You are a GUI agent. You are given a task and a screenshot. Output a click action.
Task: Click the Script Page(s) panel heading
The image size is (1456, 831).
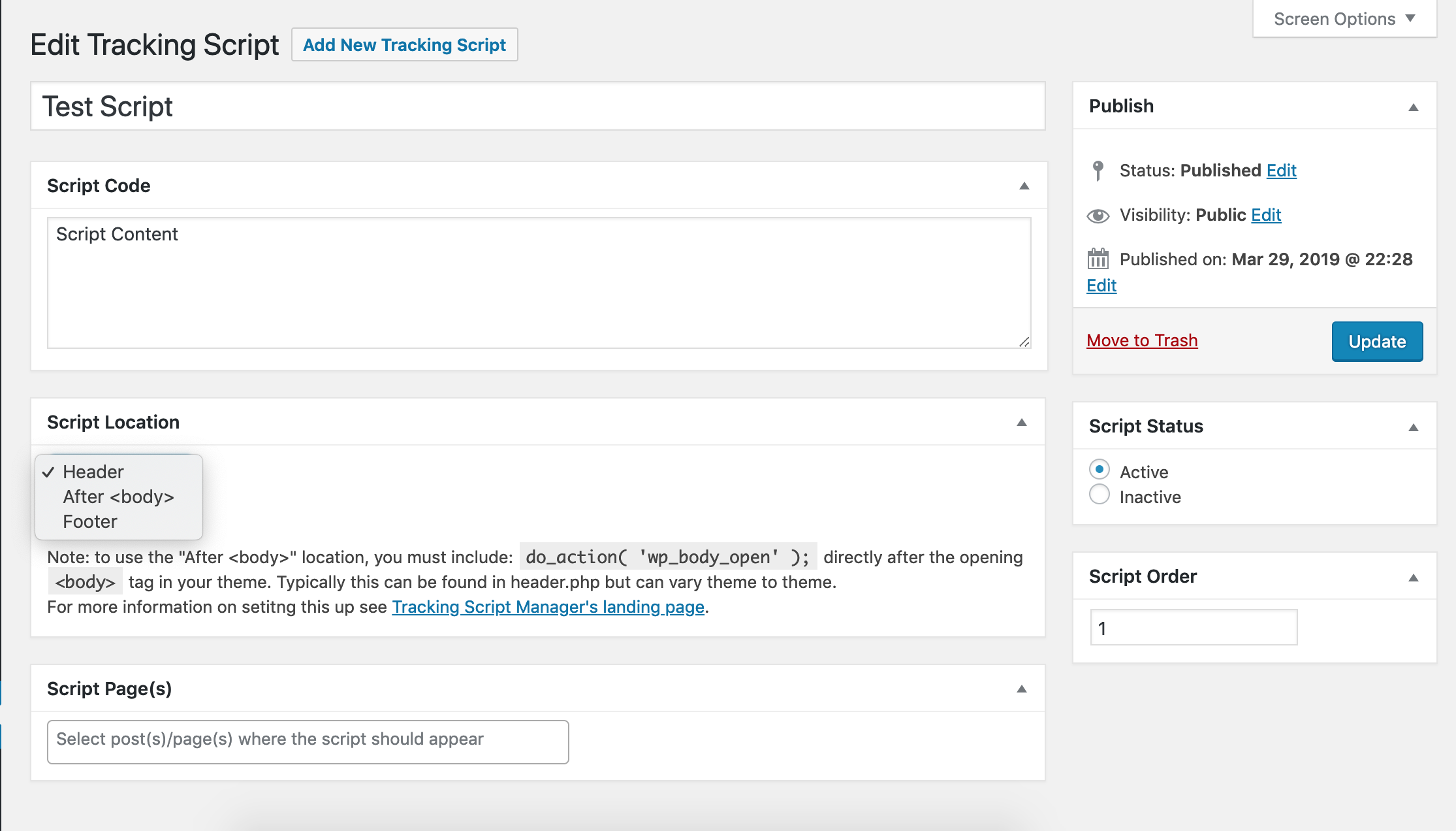110,689
